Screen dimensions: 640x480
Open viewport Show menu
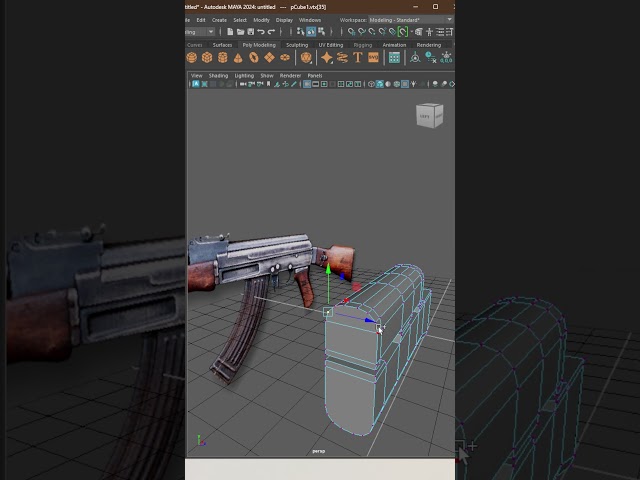tap(267, 76)
